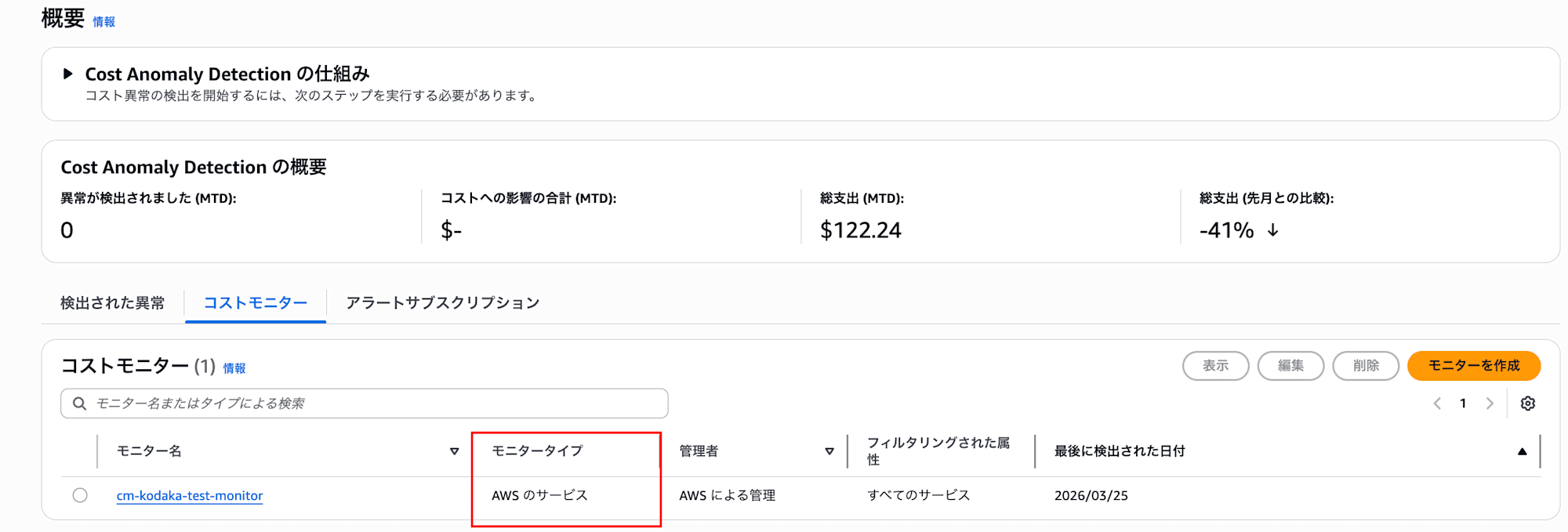This screenshot has height=532, width=1568.
Task: Click the 表示 button
Action: tap(1215, 365)
